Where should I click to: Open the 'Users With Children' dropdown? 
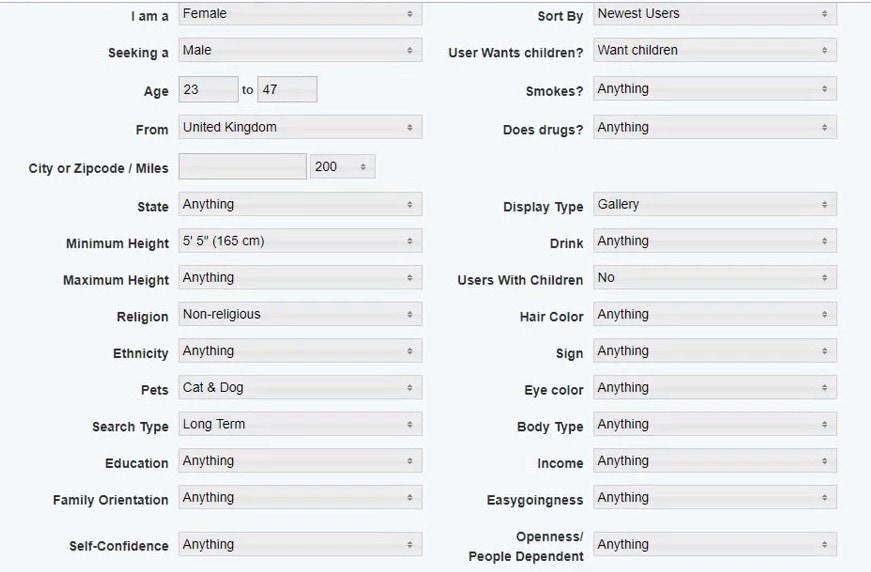(714, 278)
